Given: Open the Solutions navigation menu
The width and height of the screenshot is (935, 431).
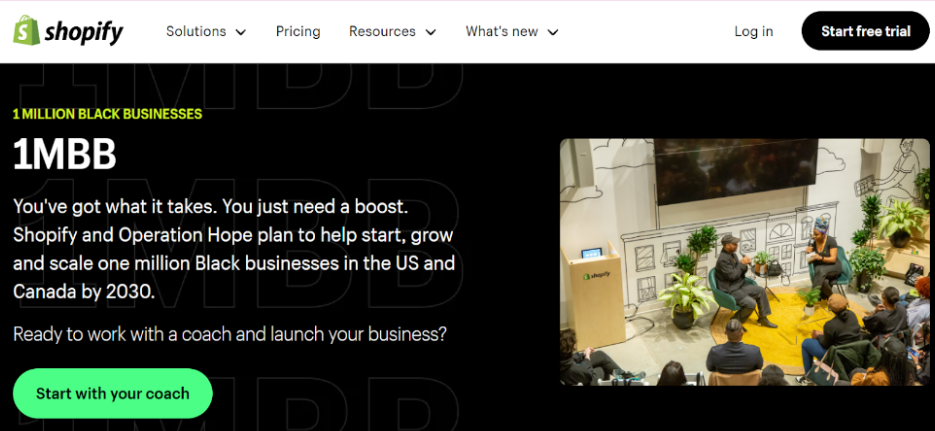Looking at the screenshot, I should pyautogui.click(x=196, y=31).
